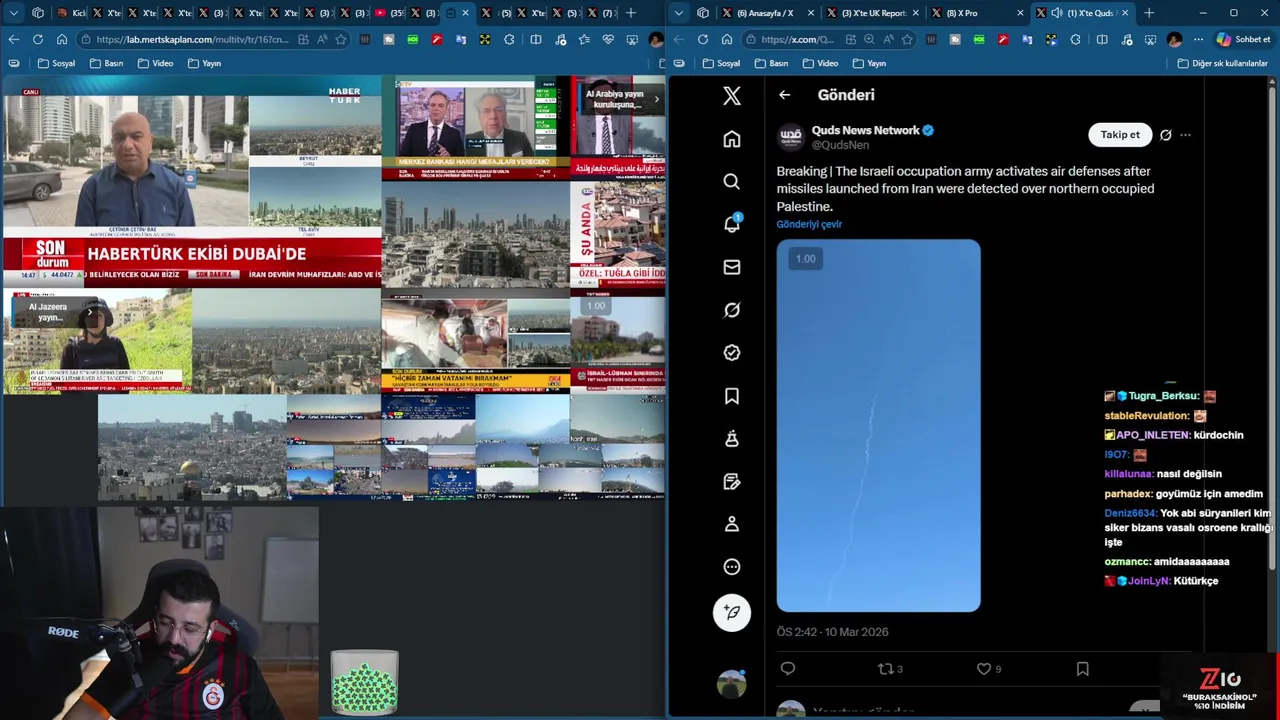Open new tab in right browser
Screen dimensions: 1280x720
(1149, 13)
